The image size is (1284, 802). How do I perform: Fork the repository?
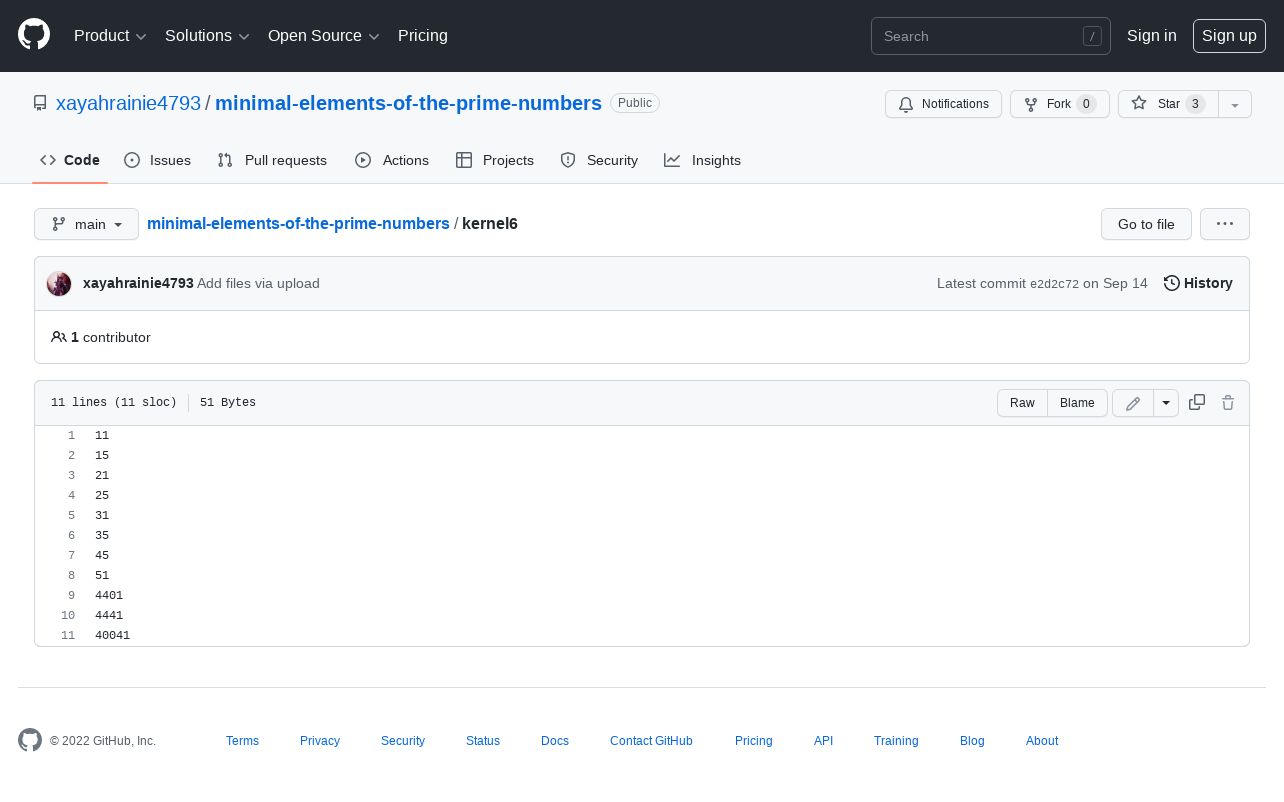1059,104
